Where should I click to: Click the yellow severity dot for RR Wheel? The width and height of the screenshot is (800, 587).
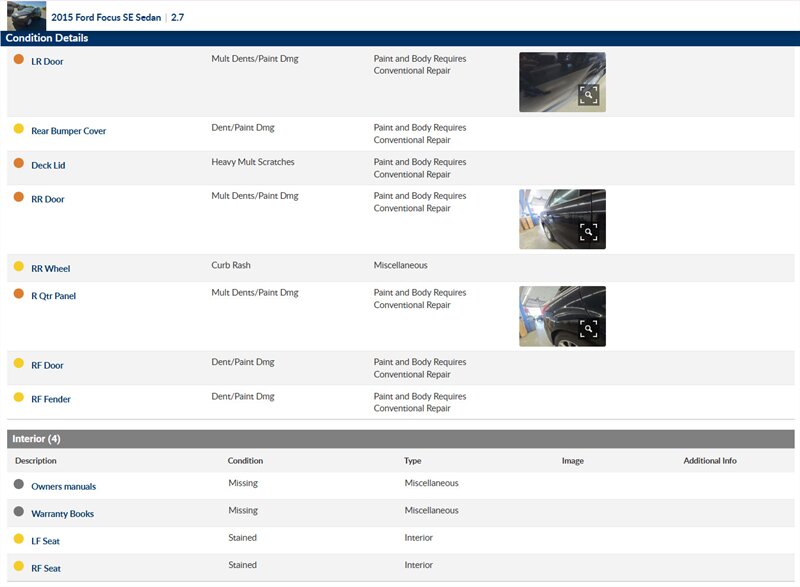(19, 266)
